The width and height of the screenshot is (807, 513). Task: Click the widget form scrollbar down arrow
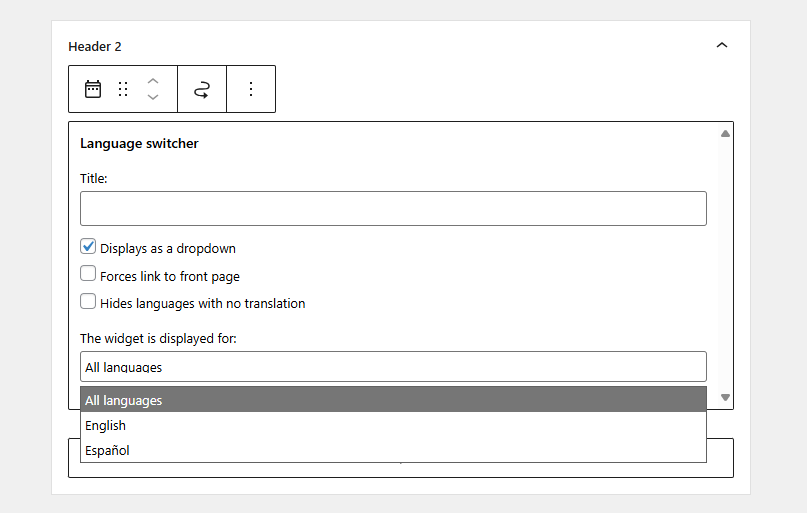725,398
